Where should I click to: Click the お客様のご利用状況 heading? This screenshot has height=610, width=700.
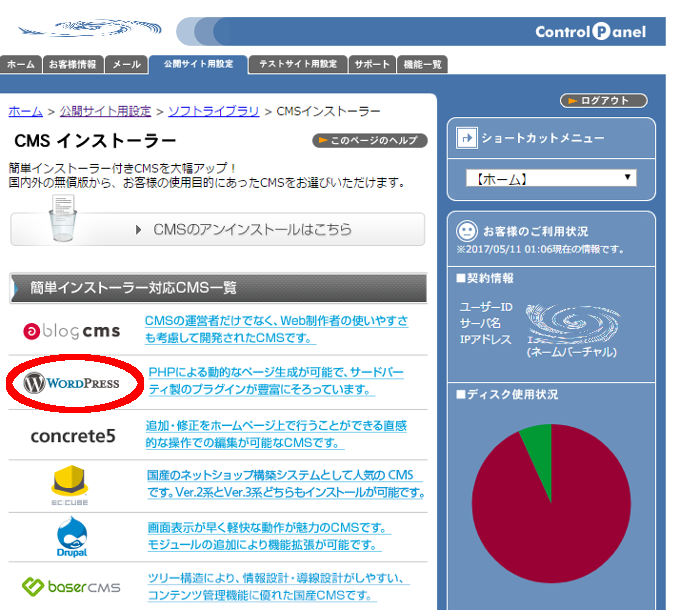point(536,231)
